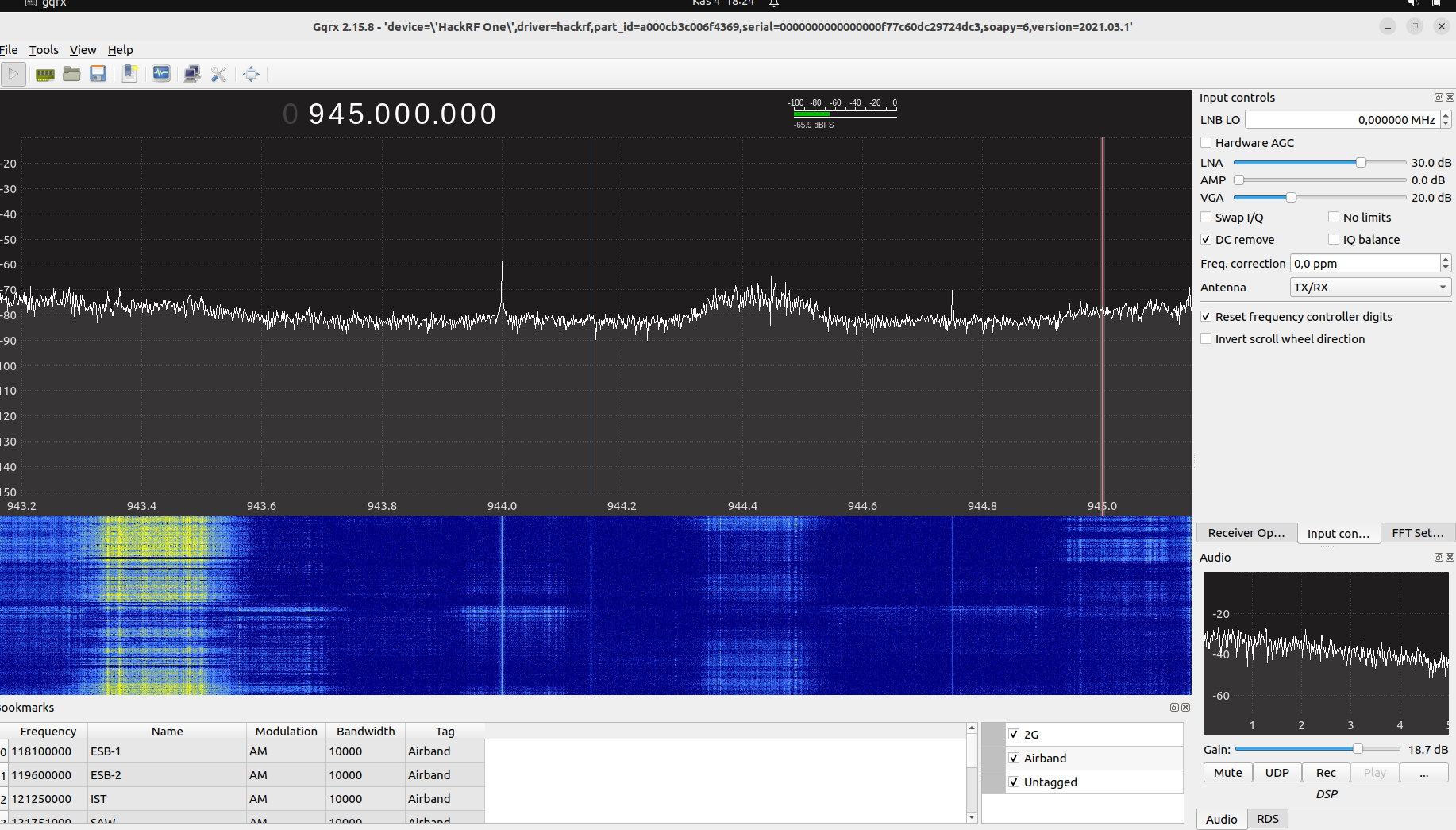Sort bookmarks by the Name column header
This screenshot has width=1456, height=830.
pos(167,731)
